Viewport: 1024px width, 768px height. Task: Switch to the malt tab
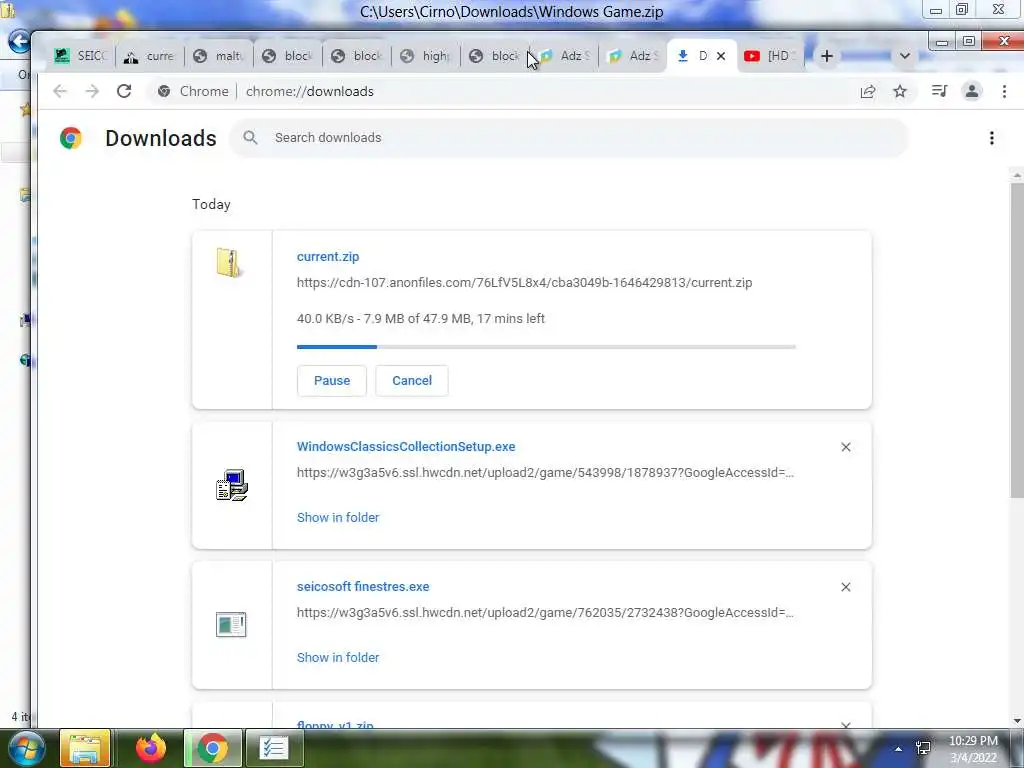point(219,56)
